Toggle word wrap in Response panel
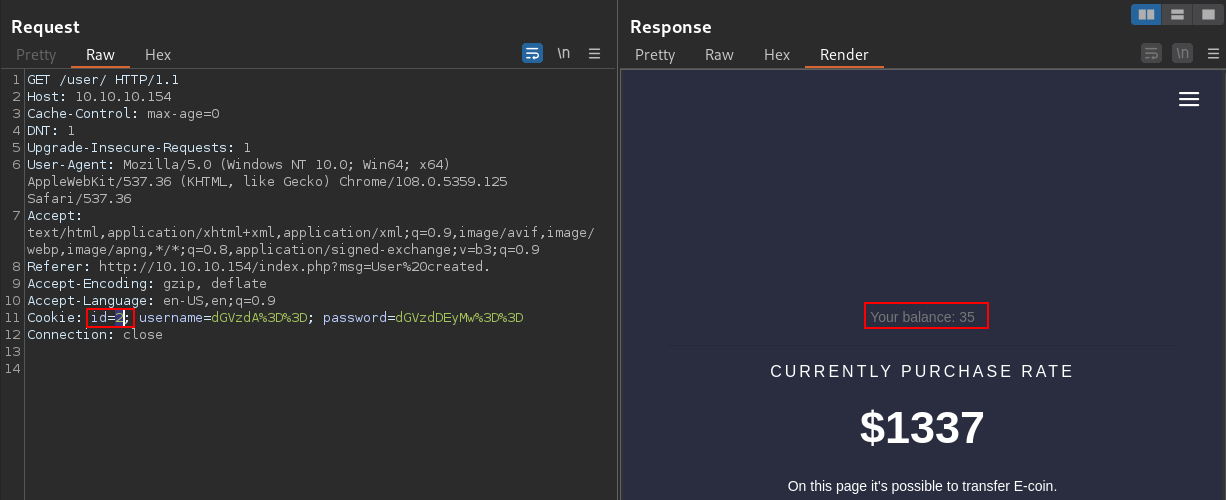 (x=1152, y=53)
